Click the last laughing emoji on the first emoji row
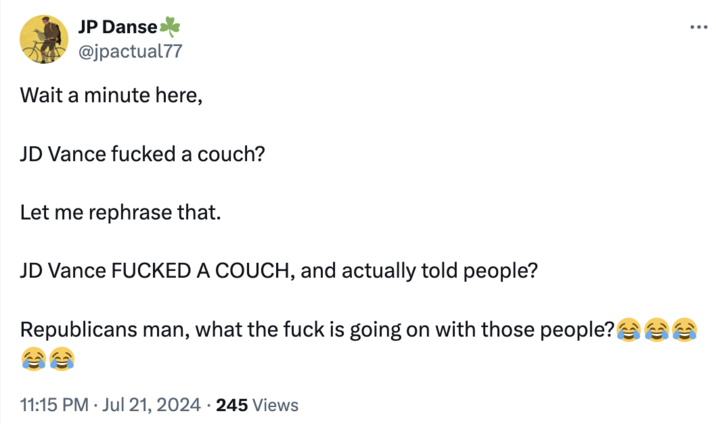The height and width of the screenshot is (424, 716). point(684,329)
